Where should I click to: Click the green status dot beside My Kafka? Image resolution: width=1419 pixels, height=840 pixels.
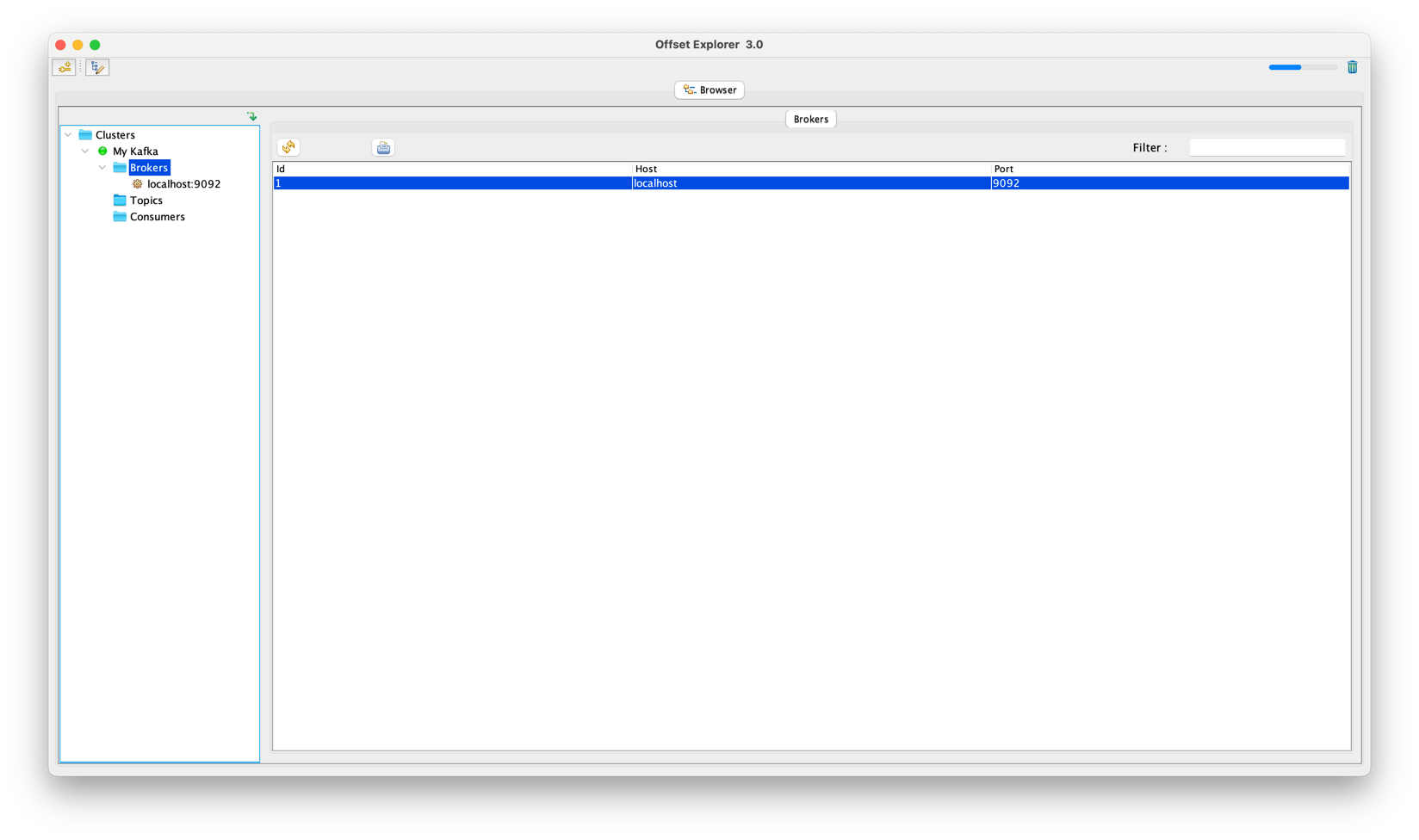[x=102, y=151]
